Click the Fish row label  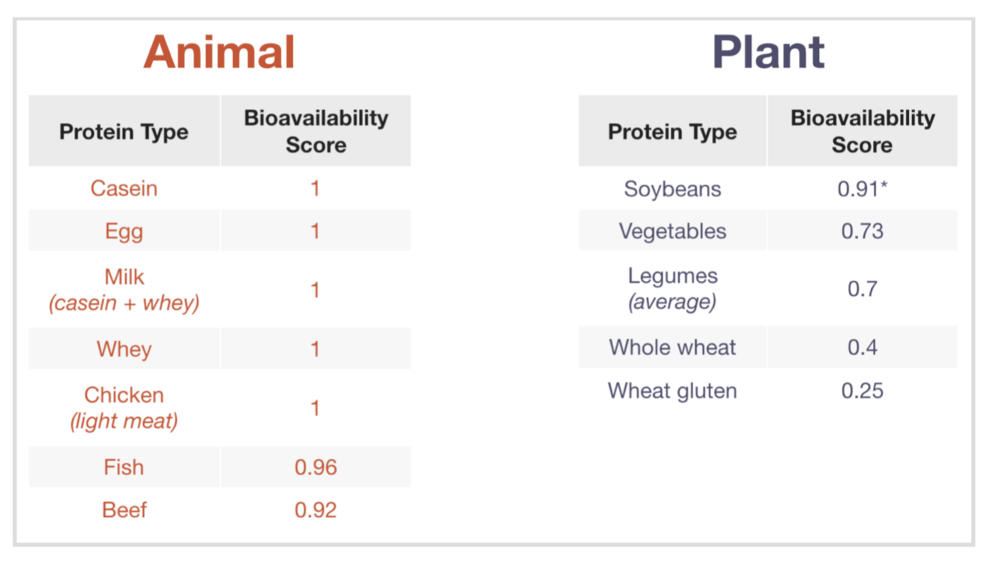tap(124, 467)
